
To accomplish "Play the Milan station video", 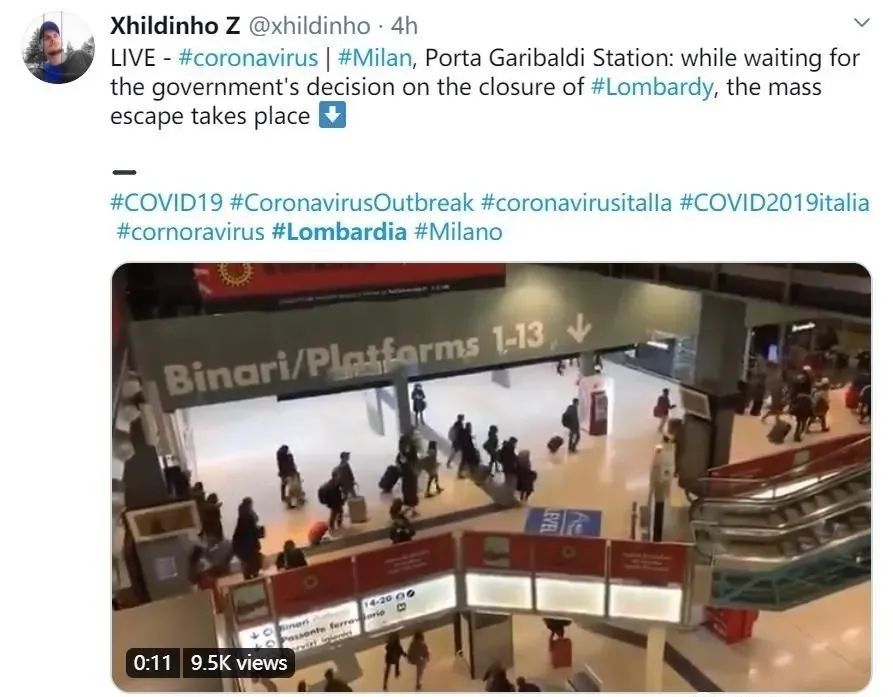I will pos(491,477).
